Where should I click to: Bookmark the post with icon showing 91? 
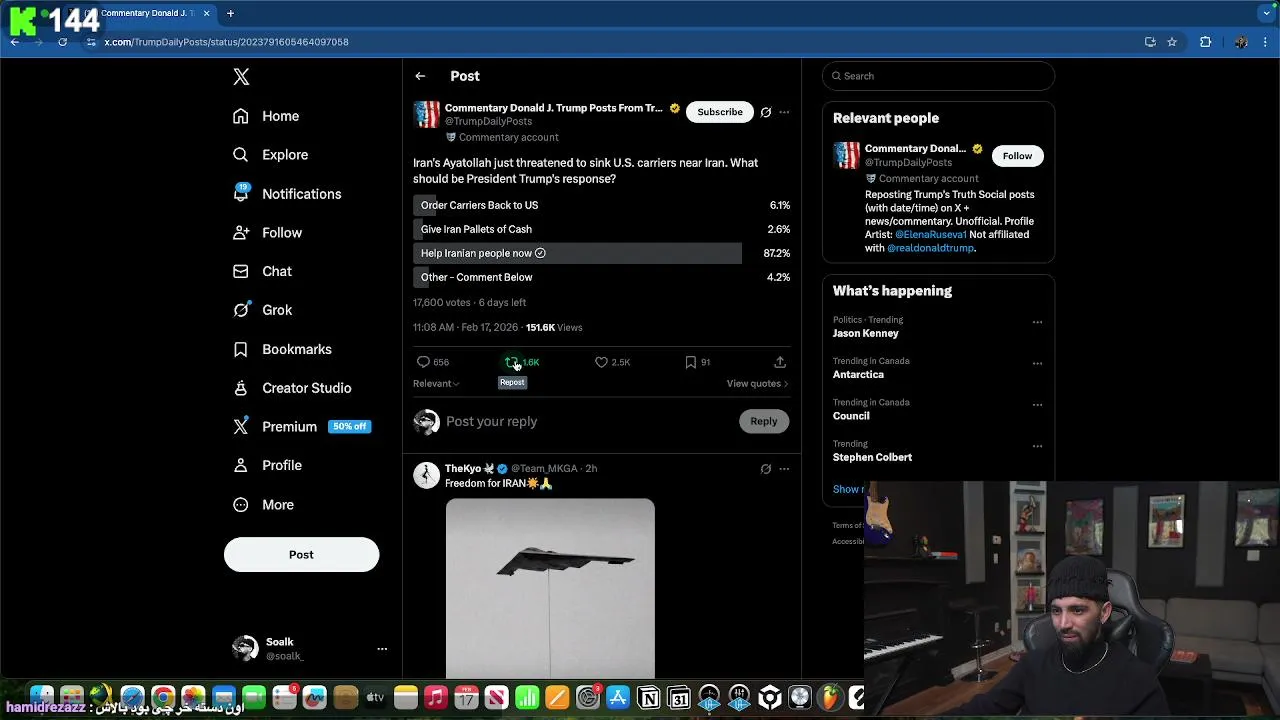click(x=697, y=362)
